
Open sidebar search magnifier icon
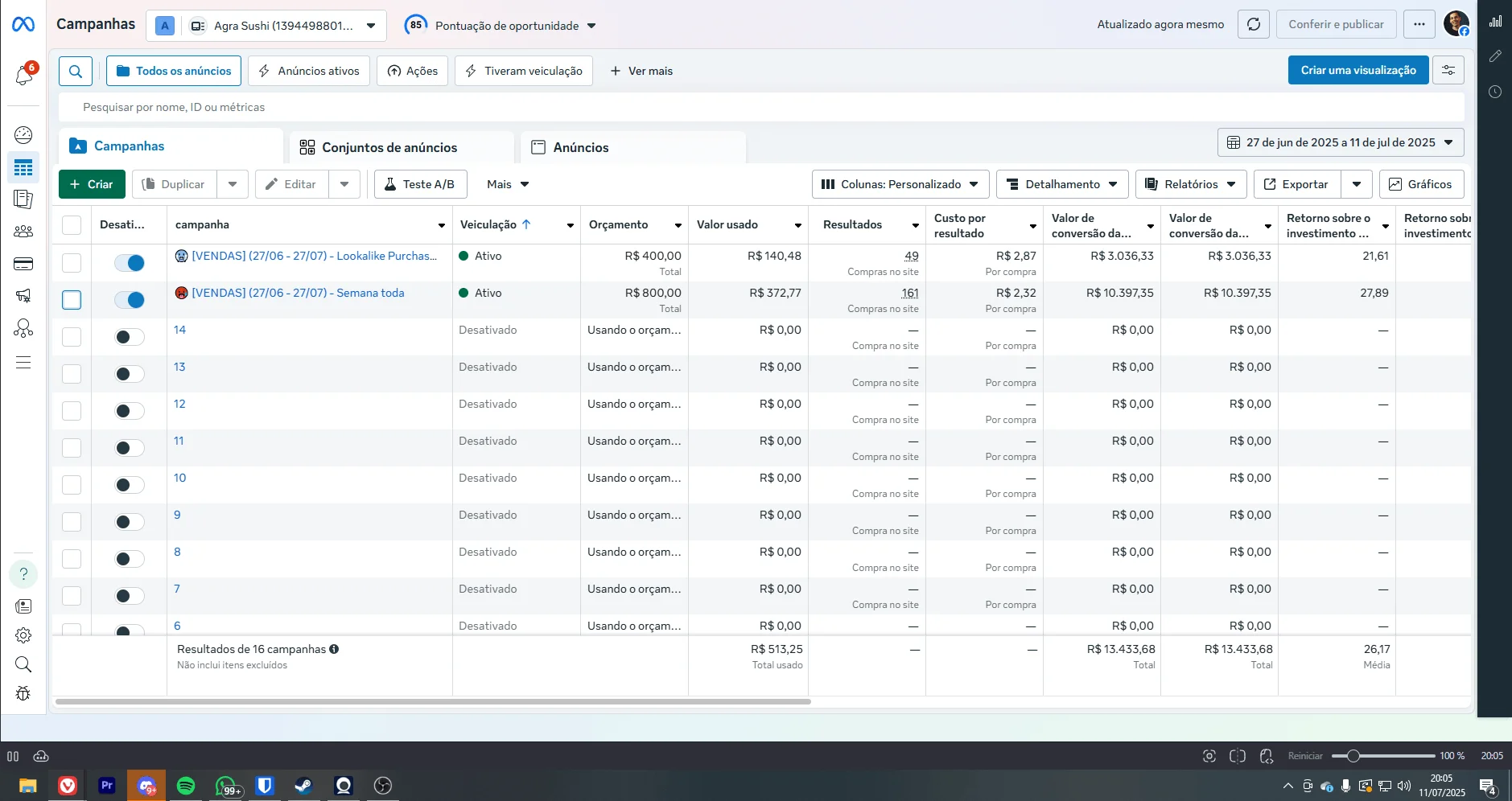pos(23,664)
